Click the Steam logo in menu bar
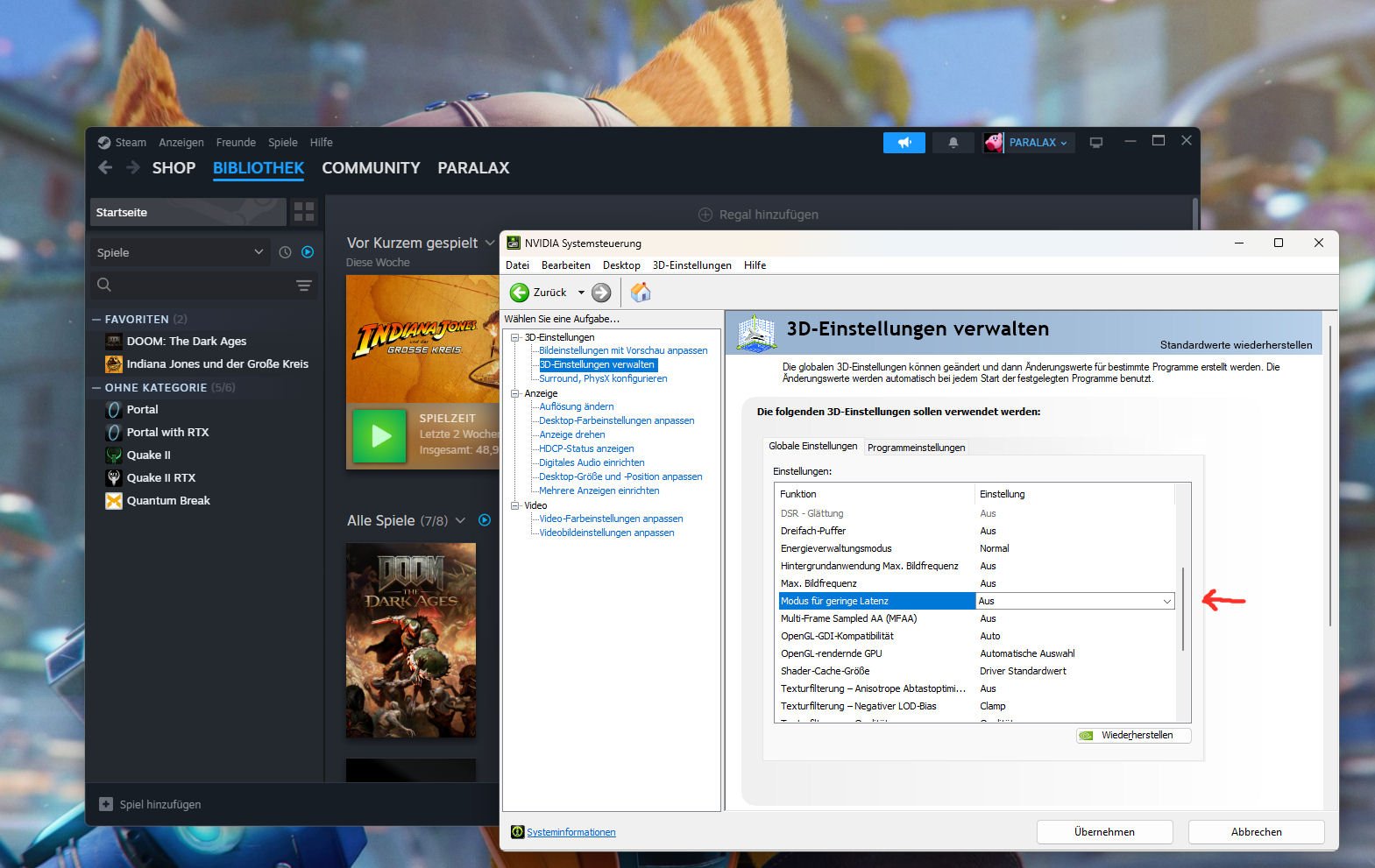This screenshot has height=868, width=1375. [103, 143]
